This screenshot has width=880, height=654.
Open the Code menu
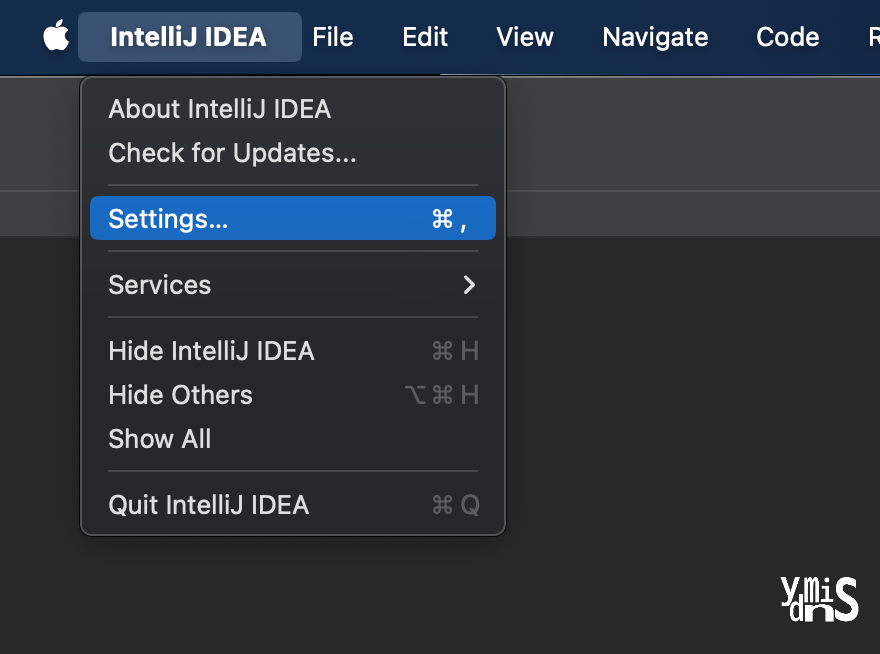[788, 37]
